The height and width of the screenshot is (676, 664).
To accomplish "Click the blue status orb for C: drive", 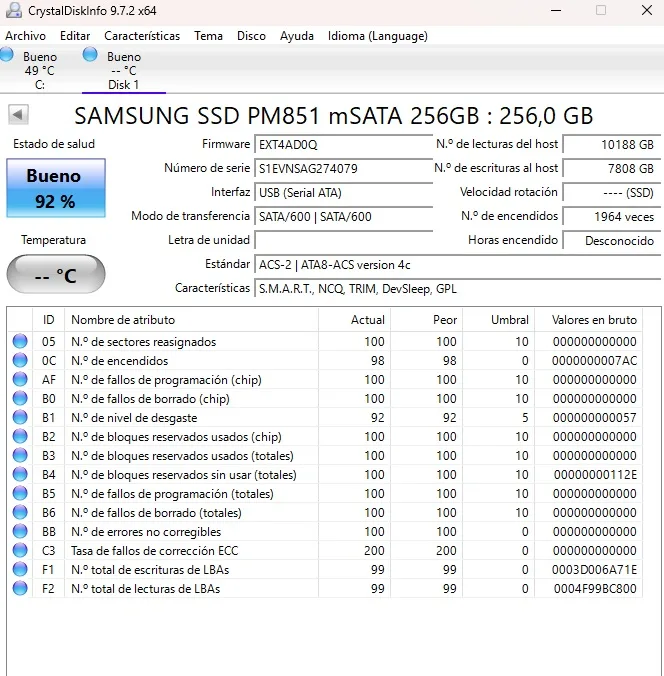I will 6,55.
